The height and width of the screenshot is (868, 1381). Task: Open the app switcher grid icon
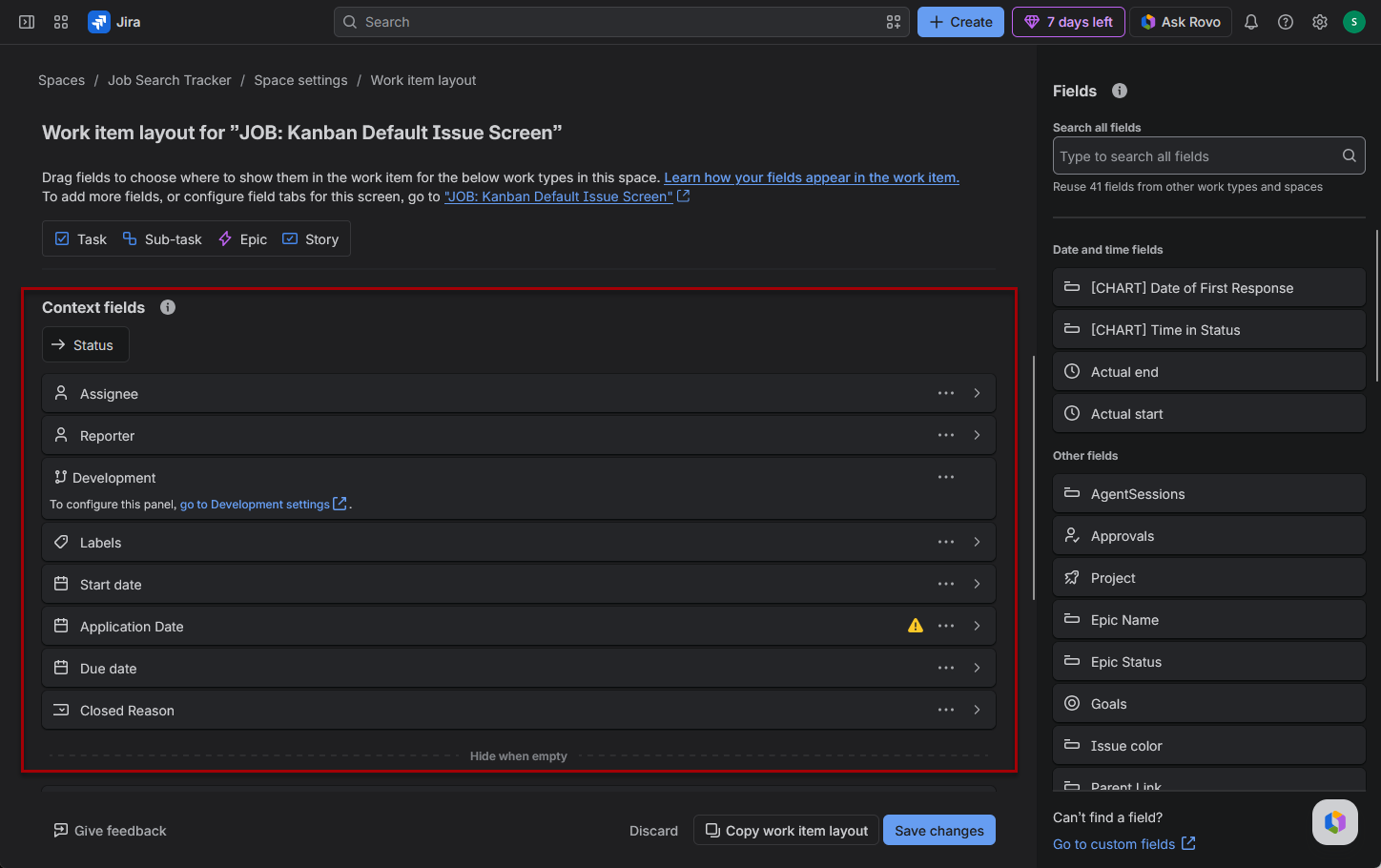click(61, 22)
